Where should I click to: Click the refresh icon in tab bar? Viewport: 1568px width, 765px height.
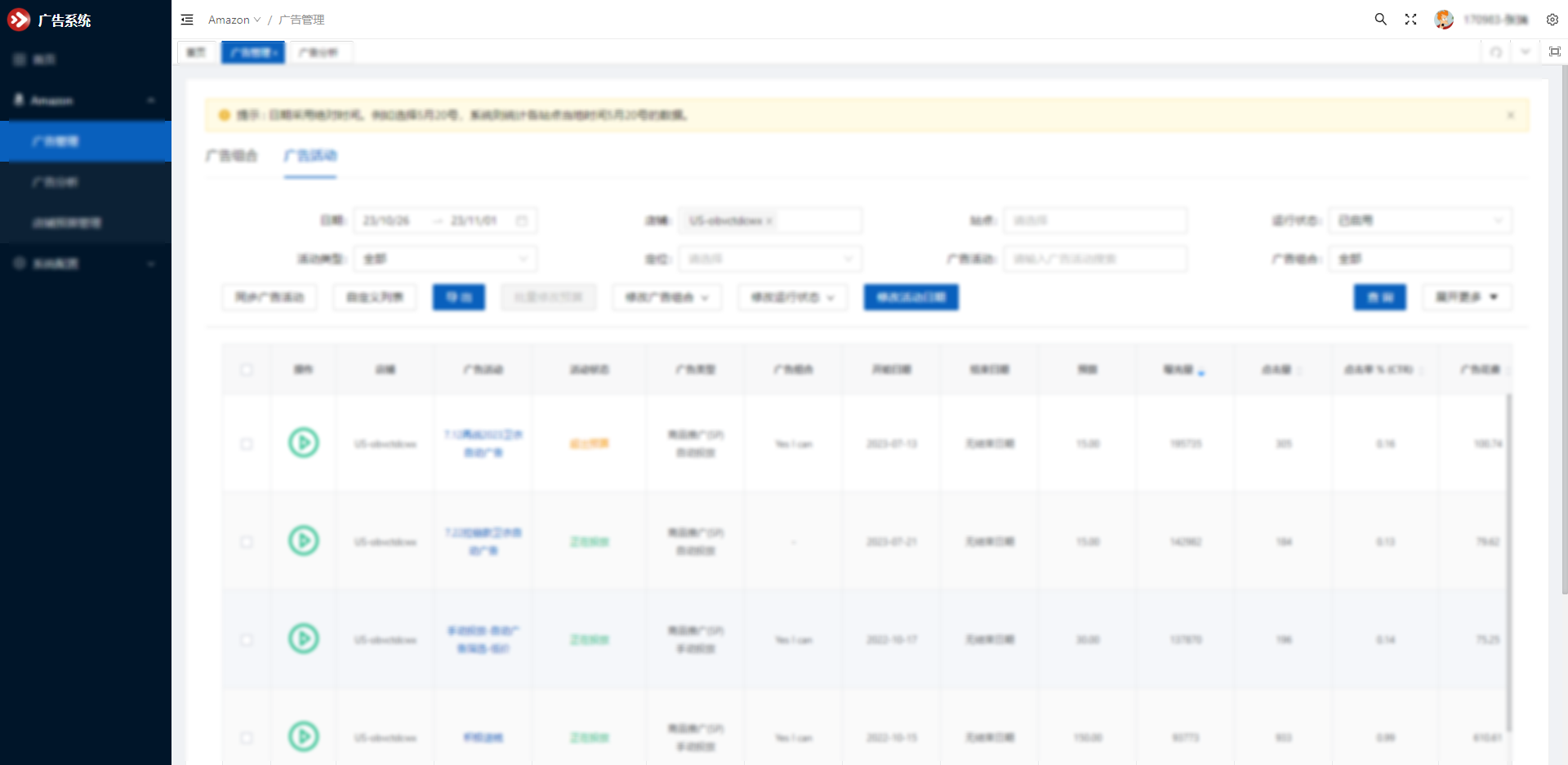pos(1495,52)
